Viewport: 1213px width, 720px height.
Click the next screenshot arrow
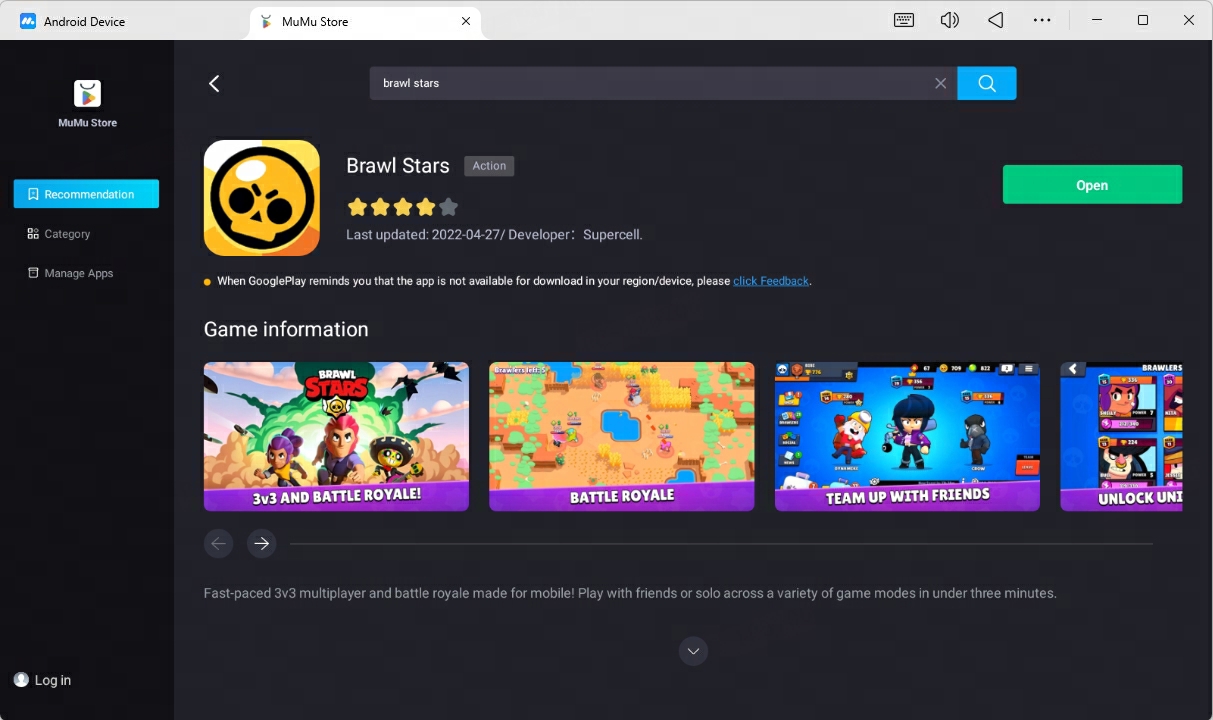click(261, 543)
